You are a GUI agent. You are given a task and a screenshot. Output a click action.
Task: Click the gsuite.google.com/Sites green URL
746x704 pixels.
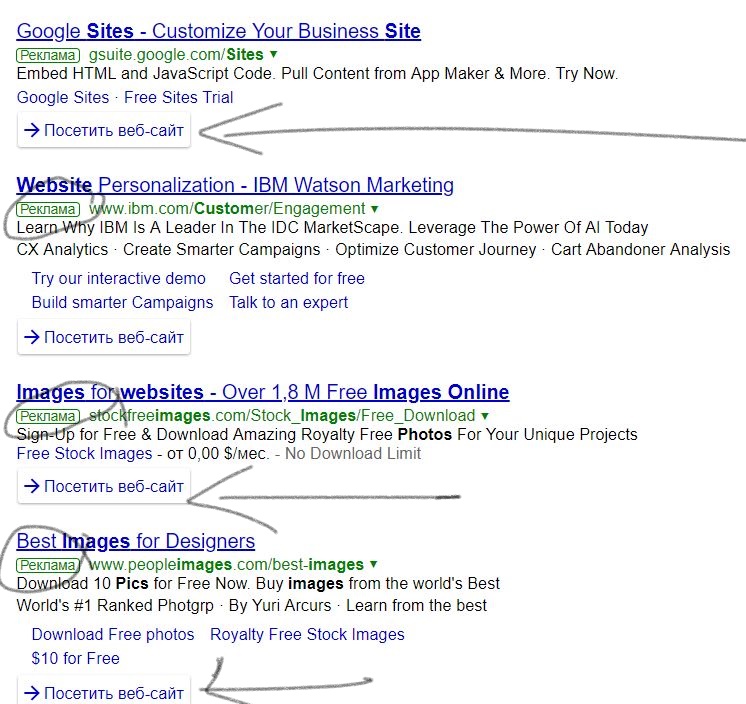[x=176, y=55]
